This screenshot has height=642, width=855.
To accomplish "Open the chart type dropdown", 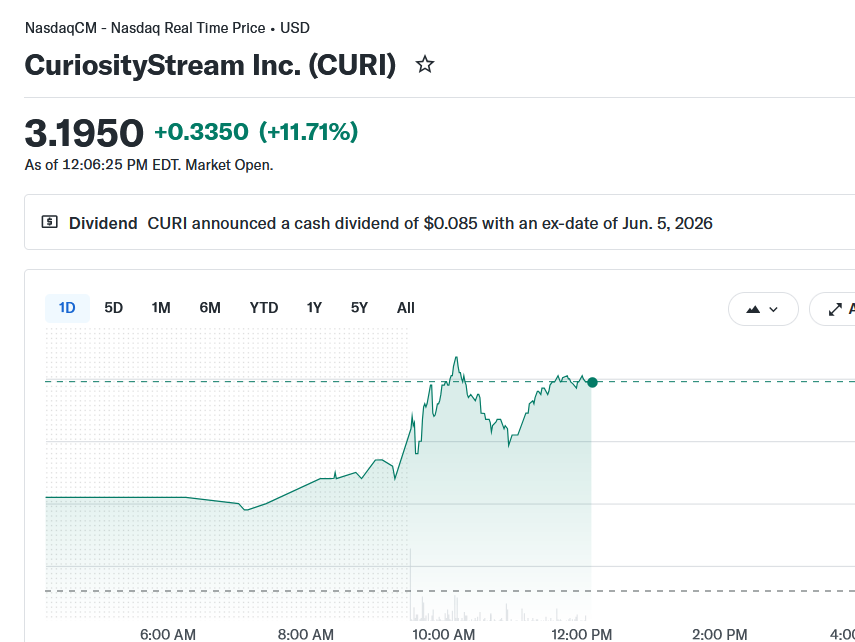I will (x=763, y=309).
